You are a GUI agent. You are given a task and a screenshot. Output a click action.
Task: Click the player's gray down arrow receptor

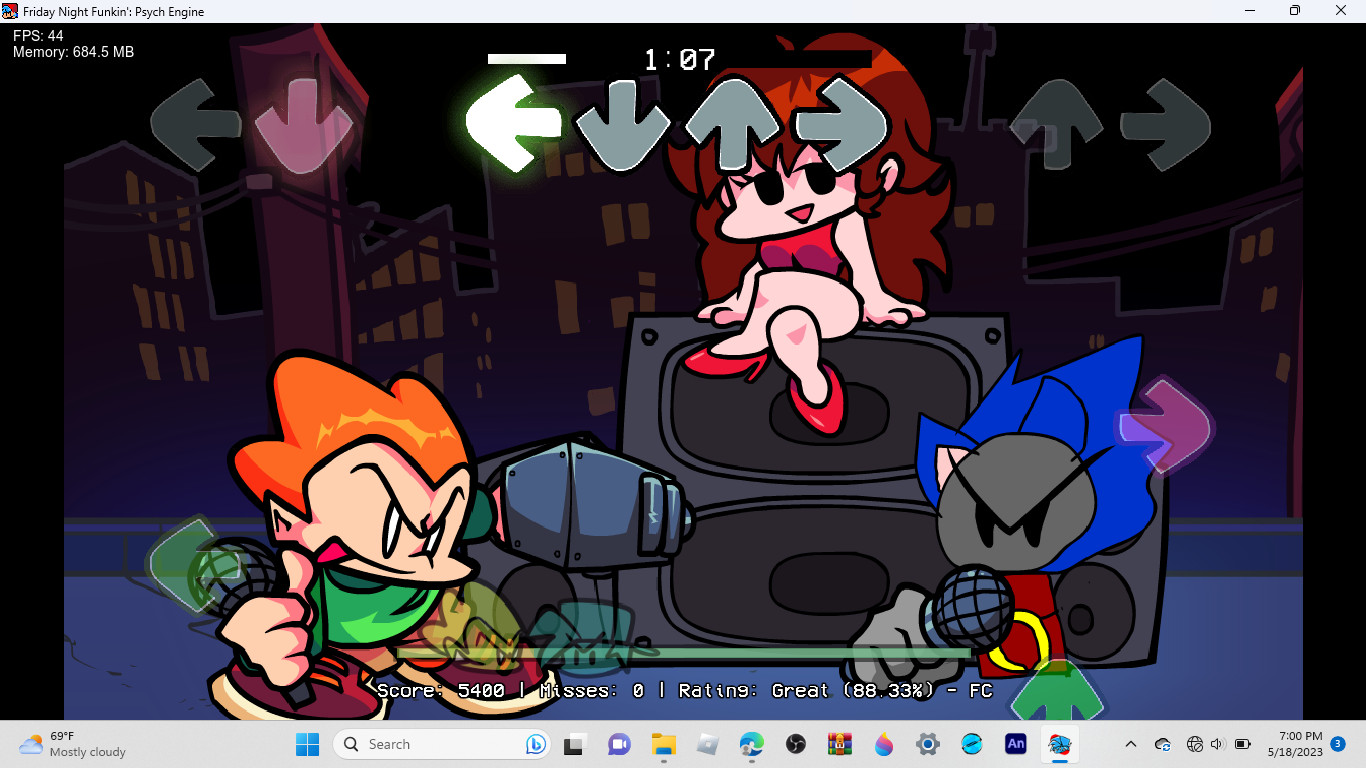point(622,125)
